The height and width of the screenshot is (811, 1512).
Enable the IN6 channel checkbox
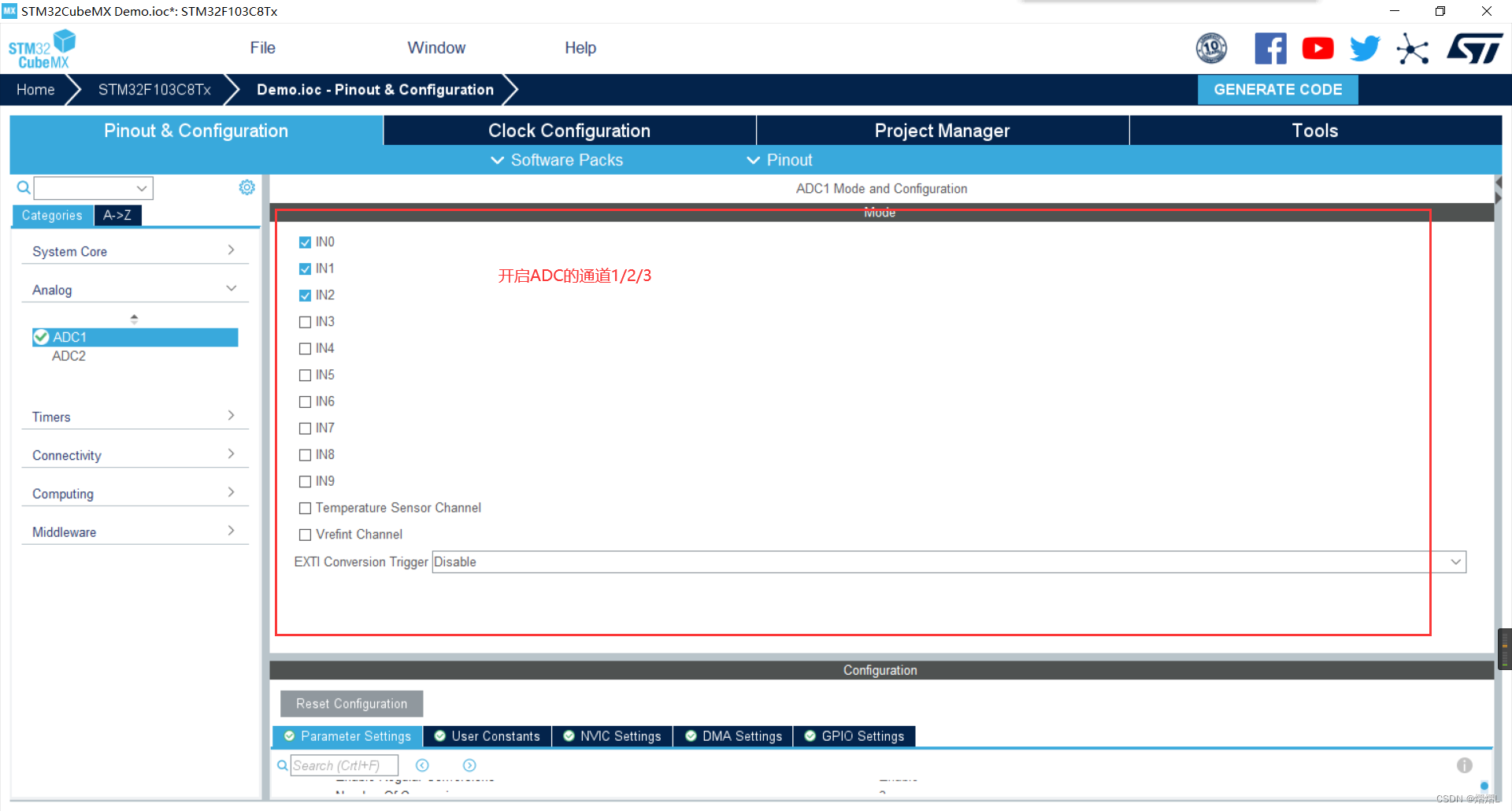305,402
